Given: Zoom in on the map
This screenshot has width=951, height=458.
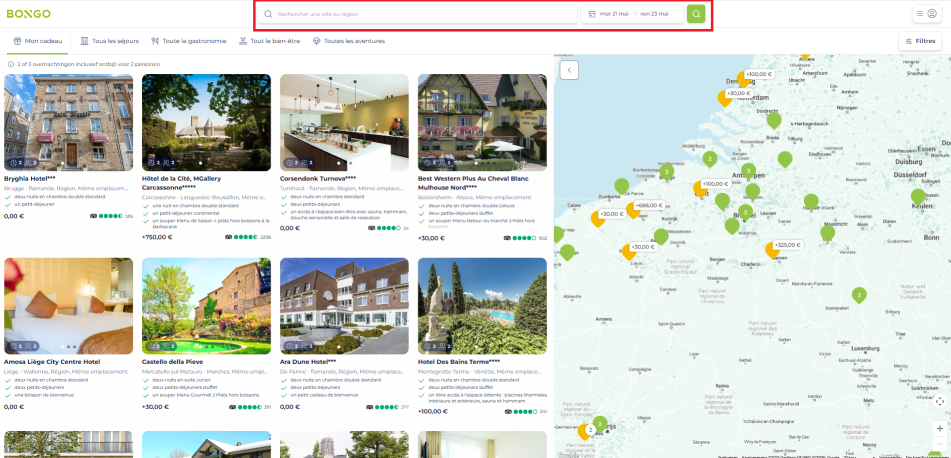Looking at the screenshot, I should (x=939, y=428).
